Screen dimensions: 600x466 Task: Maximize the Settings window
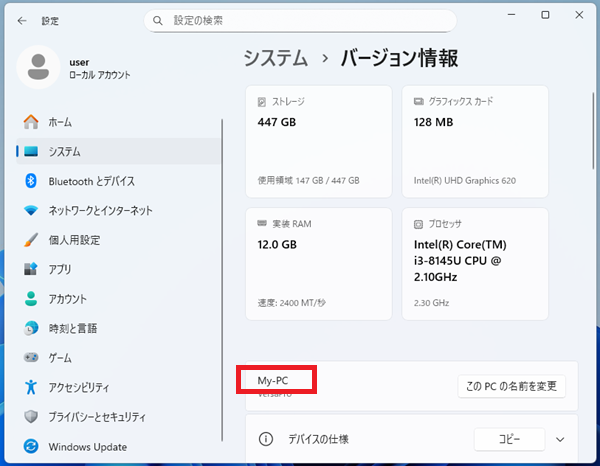pyautogui.click(x=545, y=15)
